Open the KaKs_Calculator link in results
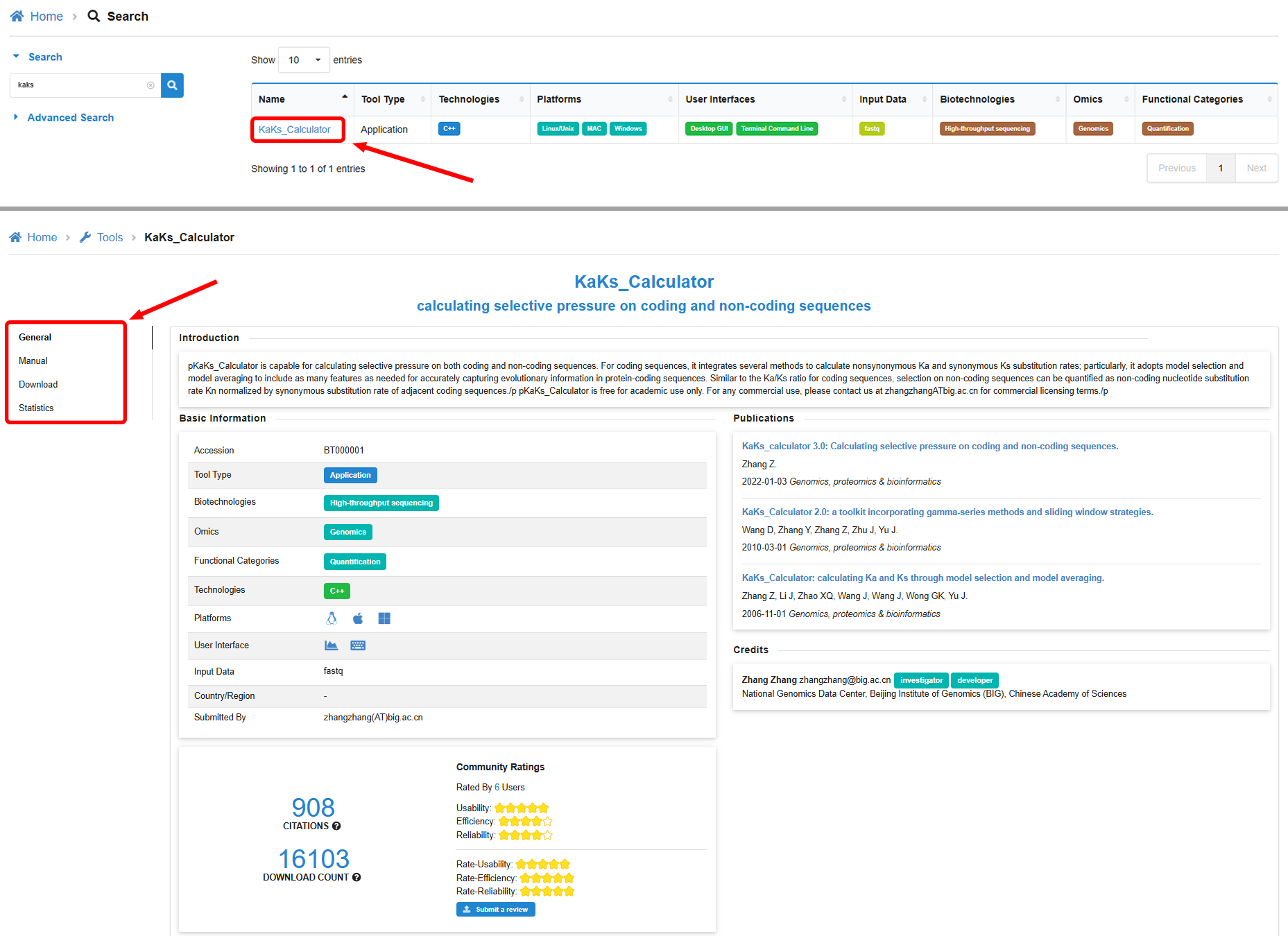Image resolution: width=1288 pixels, height=936 pixels. tap(295, 130)
